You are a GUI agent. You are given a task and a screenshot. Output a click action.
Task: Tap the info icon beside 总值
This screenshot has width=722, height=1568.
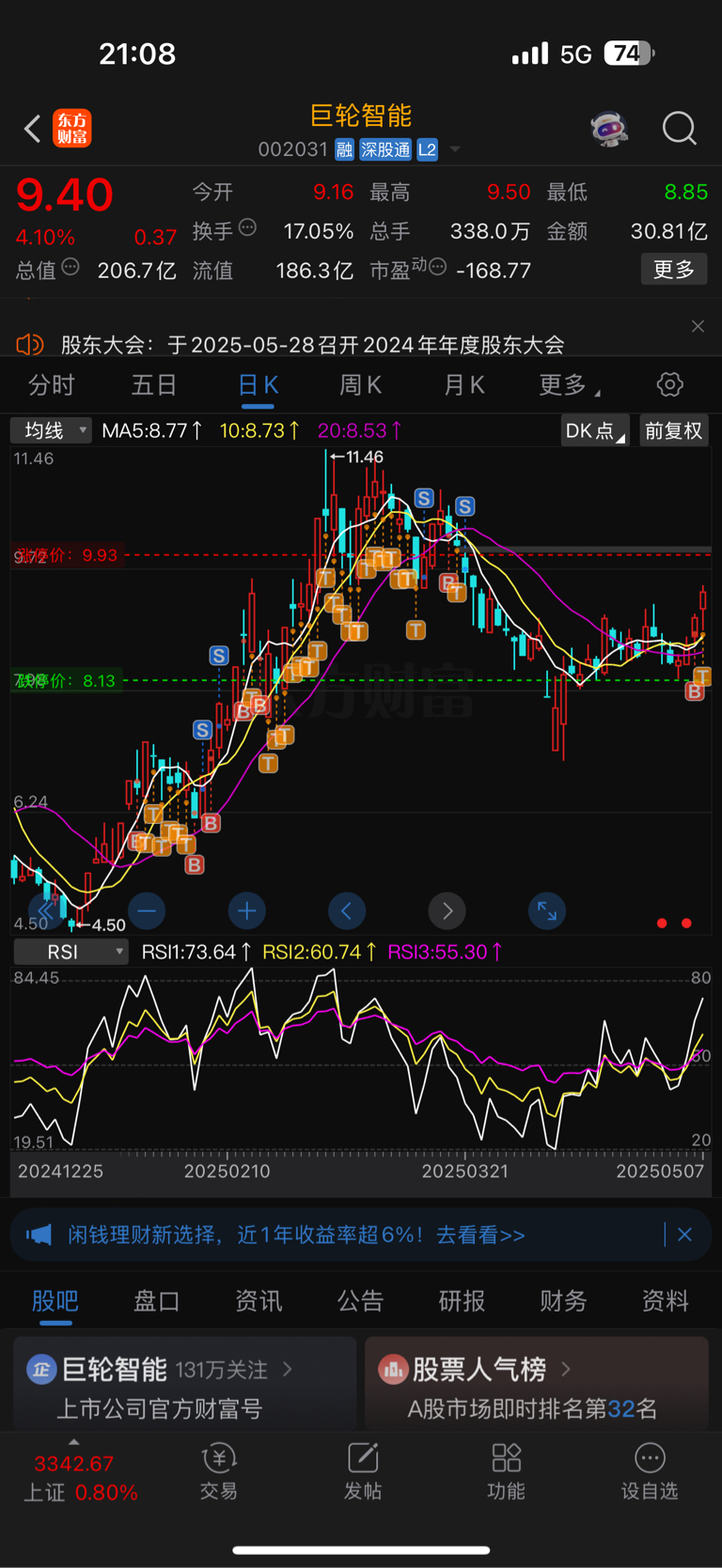[x=71, y=268]
